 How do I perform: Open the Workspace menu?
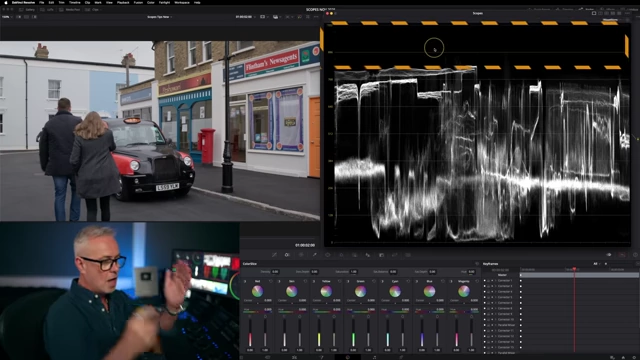click(182, 2)
